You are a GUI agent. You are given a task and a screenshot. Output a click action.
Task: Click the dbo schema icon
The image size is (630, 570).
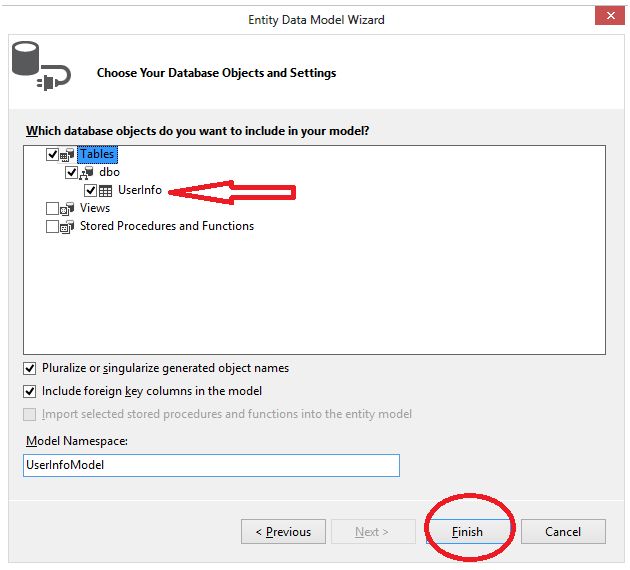(86, 173)
